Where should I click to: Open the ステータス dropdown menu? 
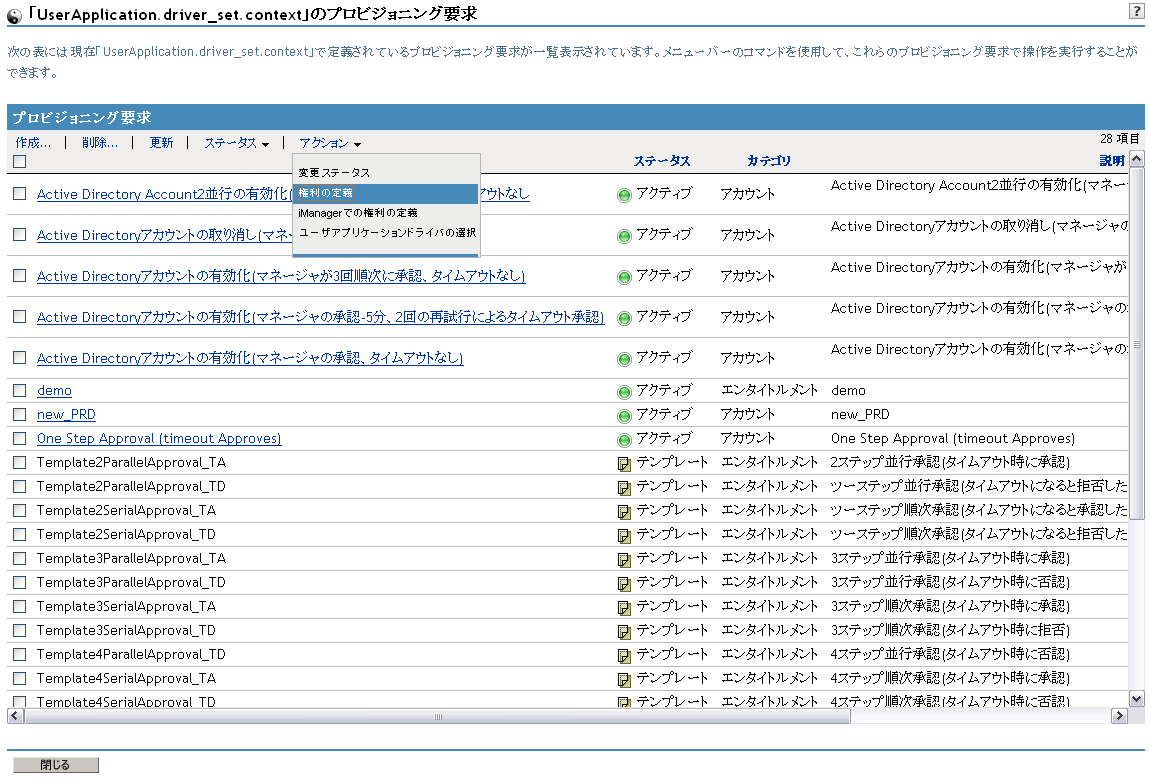[236, 143]
